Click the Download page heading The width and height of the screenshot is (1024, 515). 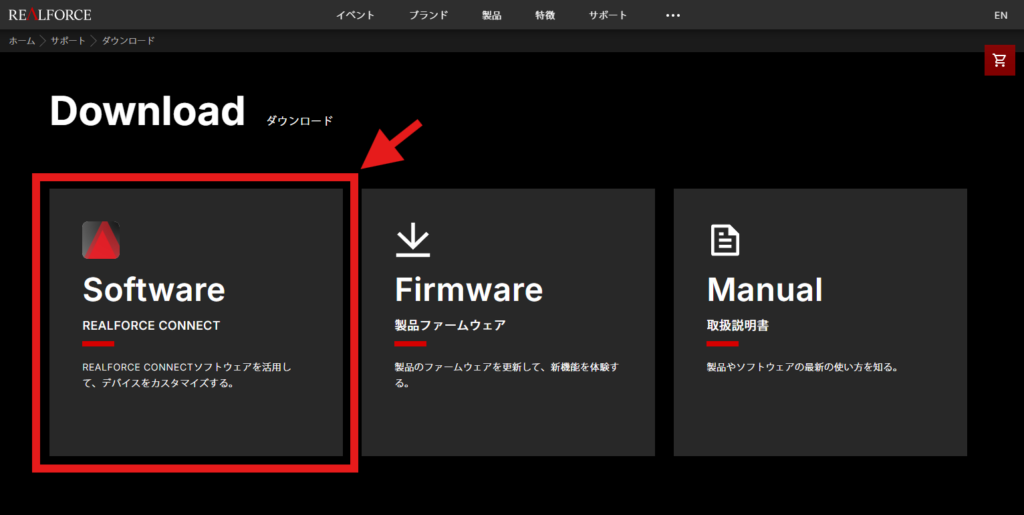tap(148, 110)
